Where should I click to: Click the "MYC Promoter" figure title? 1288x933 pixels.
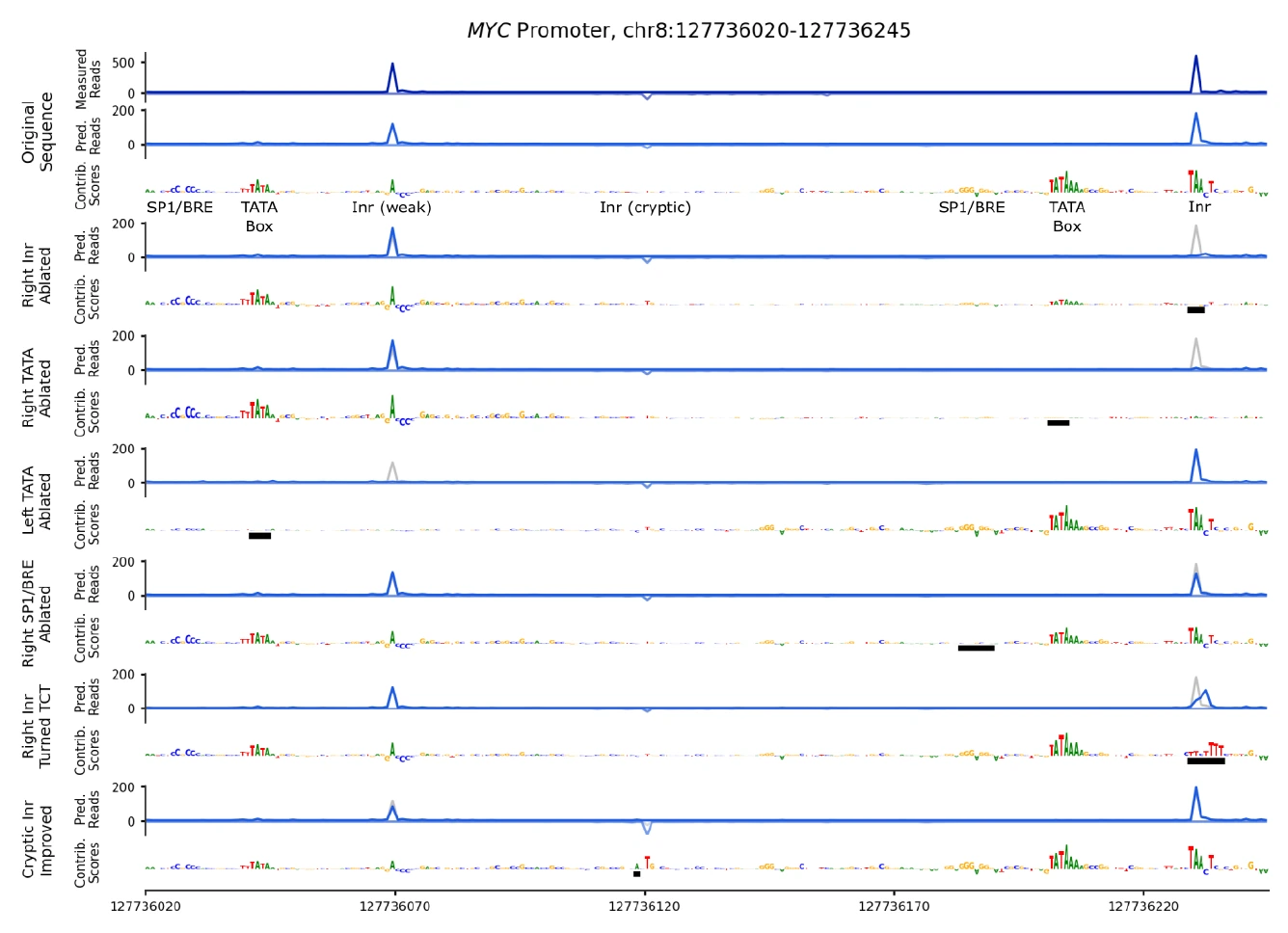[x=688, y=31]
